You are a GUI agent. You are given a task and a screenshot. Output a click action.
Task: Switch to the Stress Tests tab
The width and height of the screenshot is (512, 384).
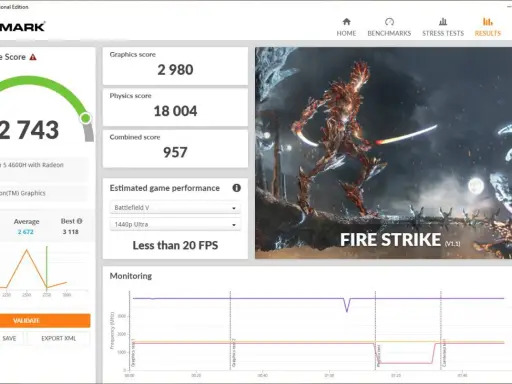[x=443, y=27]
